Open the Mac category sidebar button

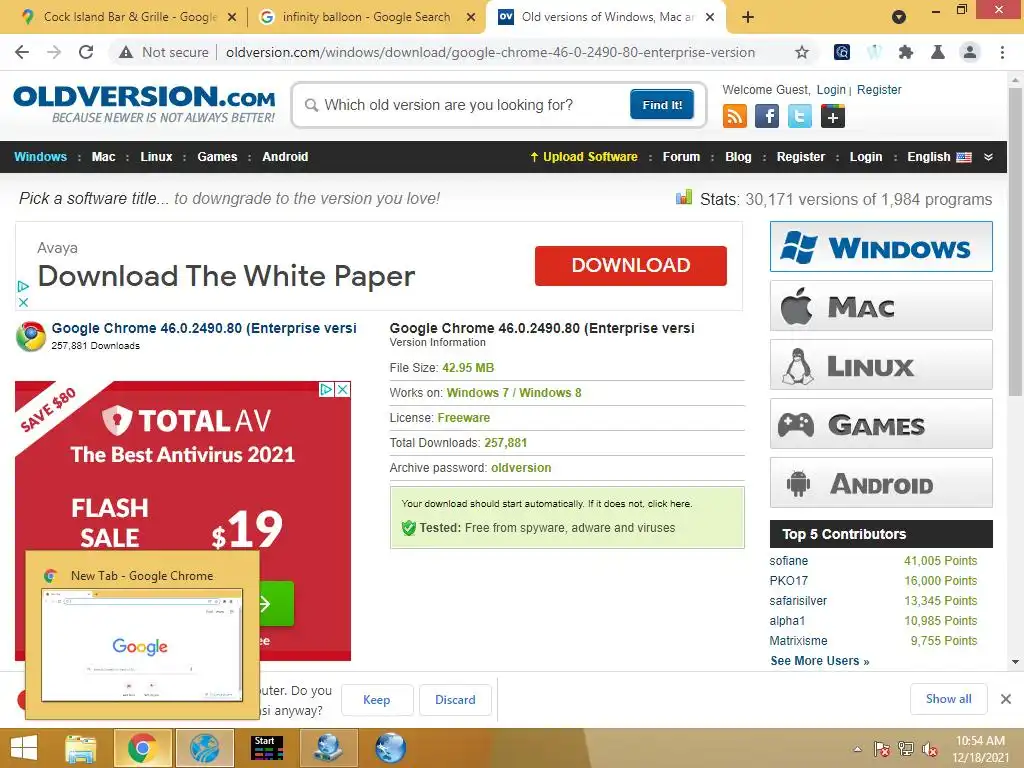(881, 306)
